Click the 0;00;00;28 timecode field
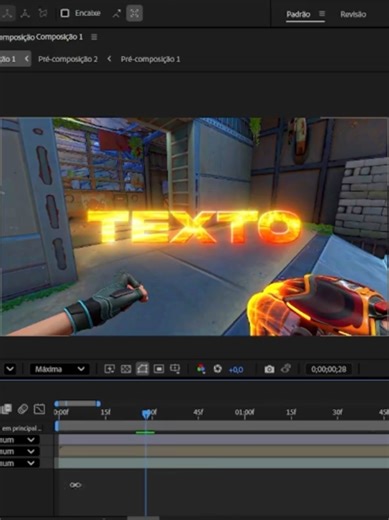389x520 pixels. [x=328, y=369]
